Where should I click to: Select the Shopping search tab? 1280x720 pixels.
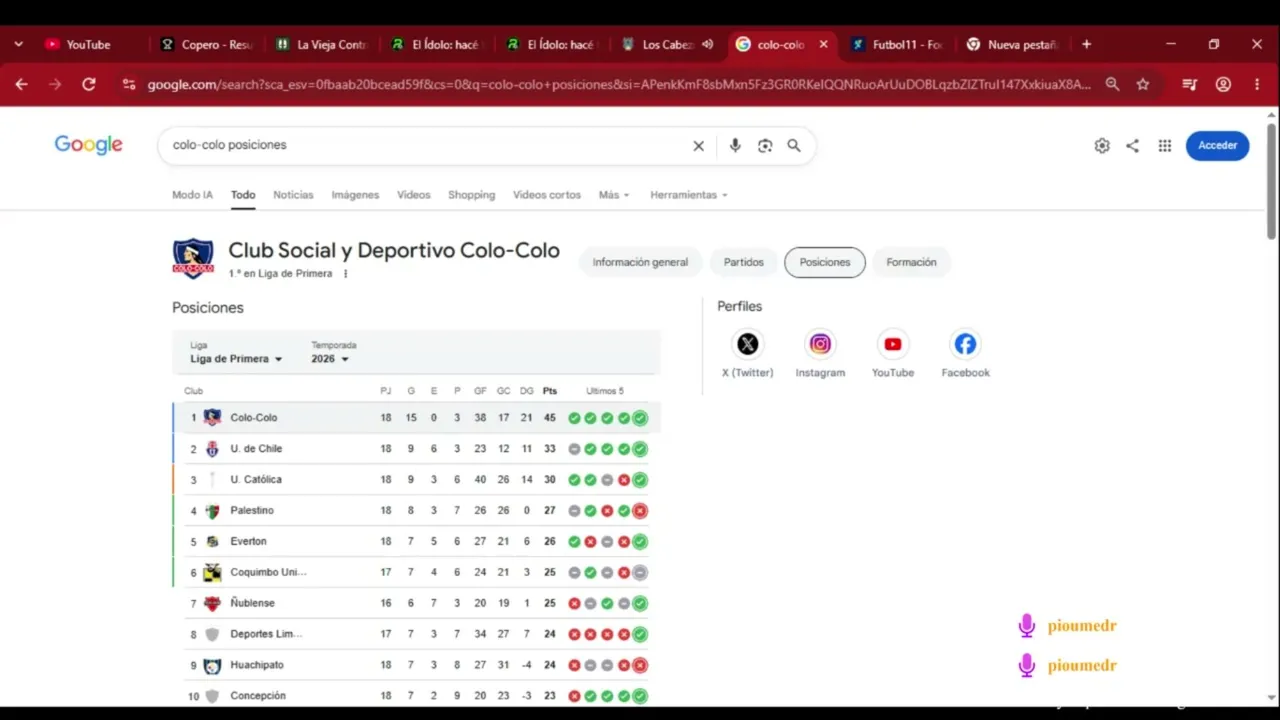471,195
